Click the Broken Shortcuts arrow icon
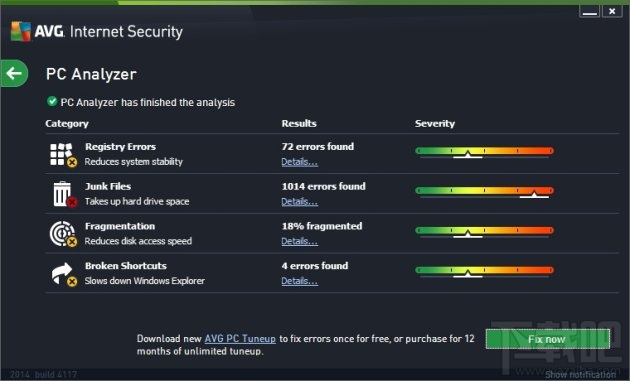The height and width of the screenshot is (381, 630). pyautogui.click(x=64, y=274)
